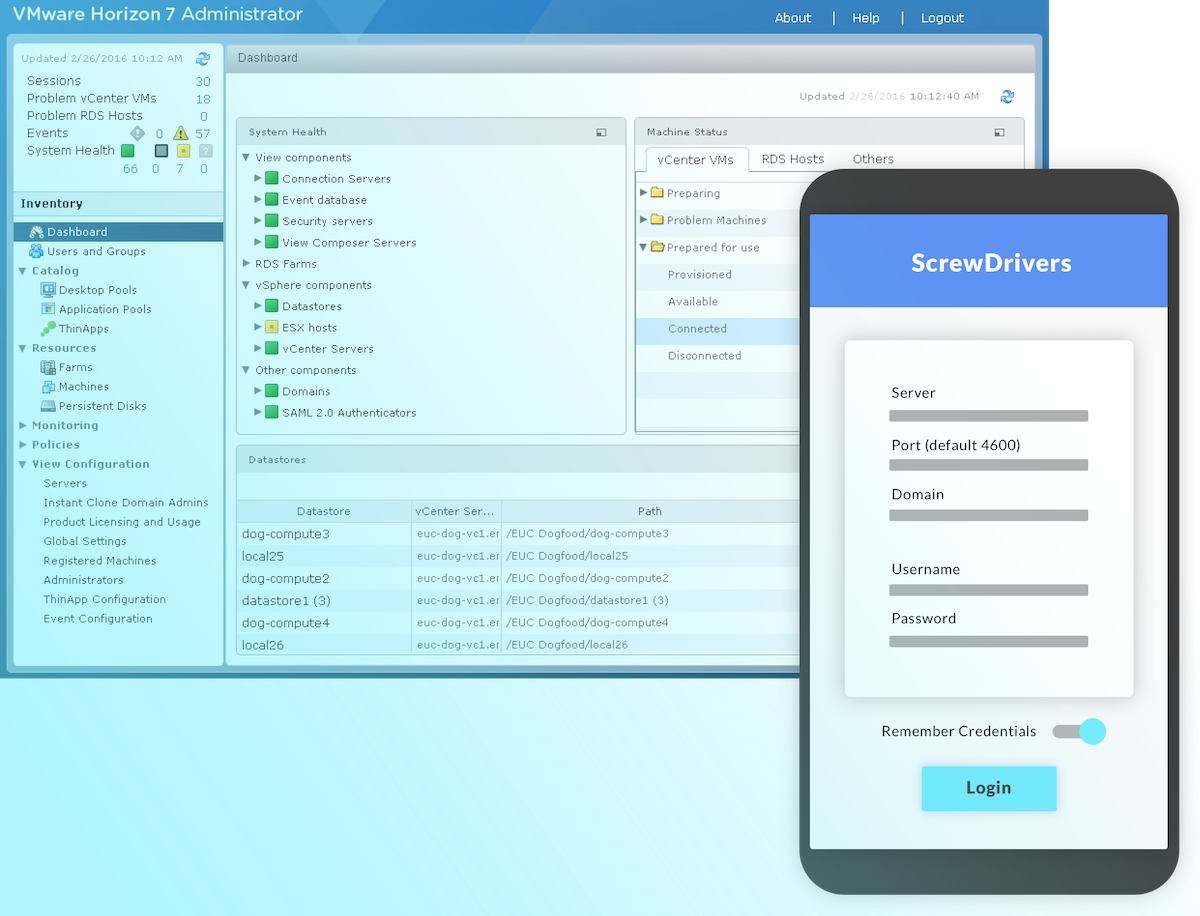Toggle the Remember Credentials switch
Viewport: 1200px width, 916px height.
coord(1080,731)
